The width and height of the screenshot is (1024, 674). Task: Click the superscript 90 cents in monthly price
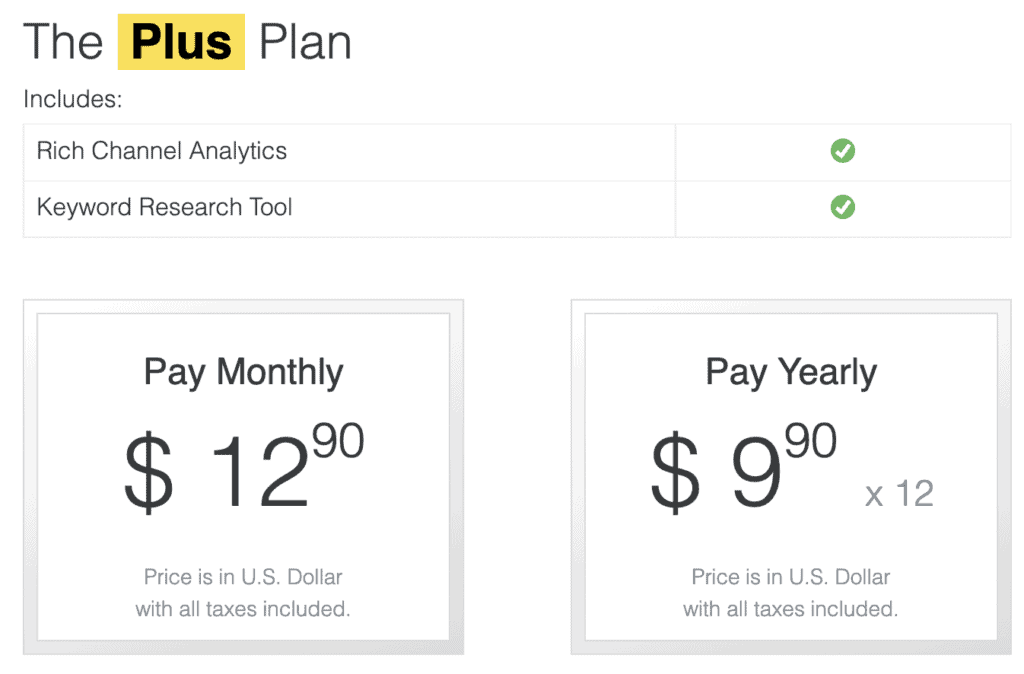338,441
